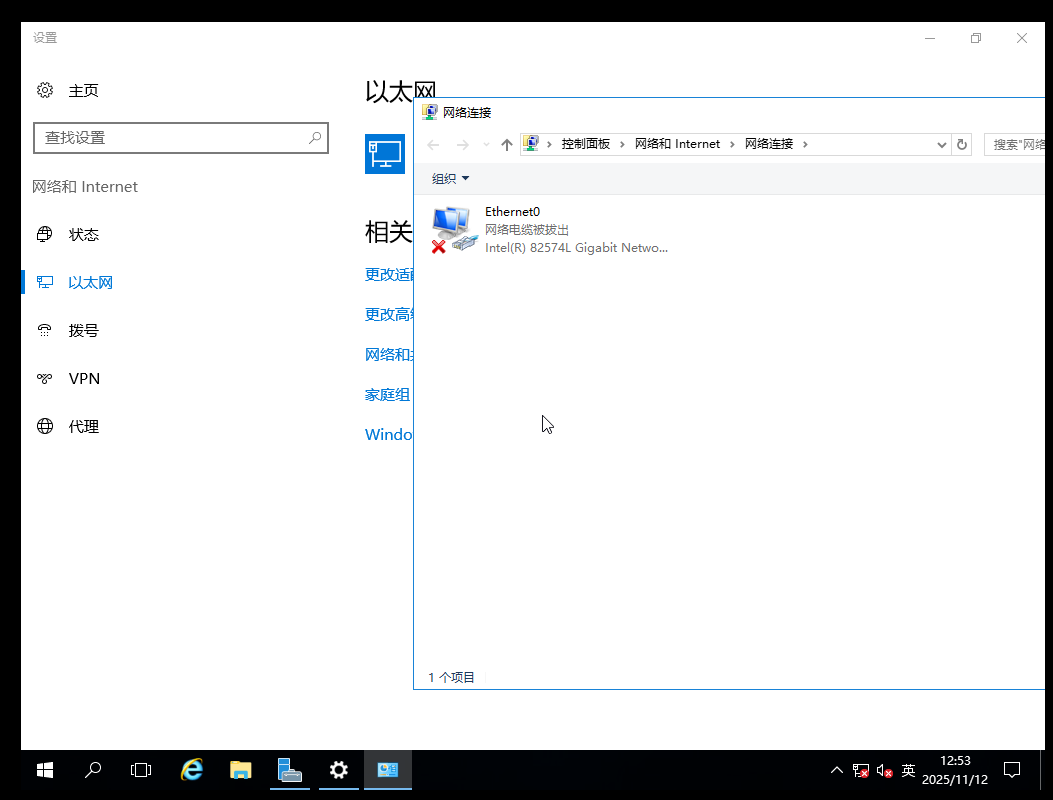Click the disconnected network tray icon
The width and height of the screenshot is (1053, 800).
pos(860,770)
